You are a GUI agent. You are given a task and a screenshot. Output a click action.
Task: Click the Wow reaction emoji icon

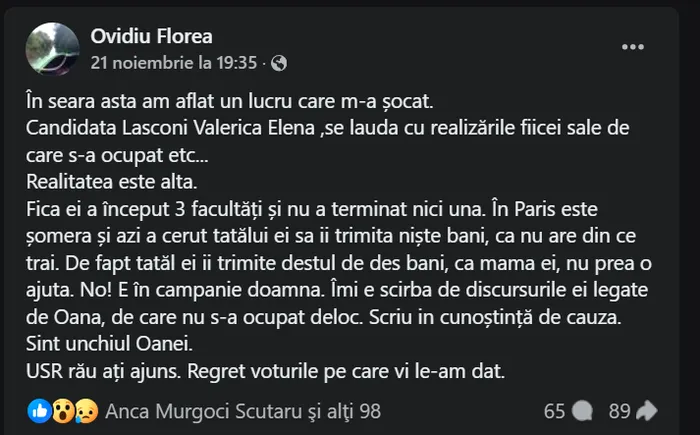[x=62, y=410]
